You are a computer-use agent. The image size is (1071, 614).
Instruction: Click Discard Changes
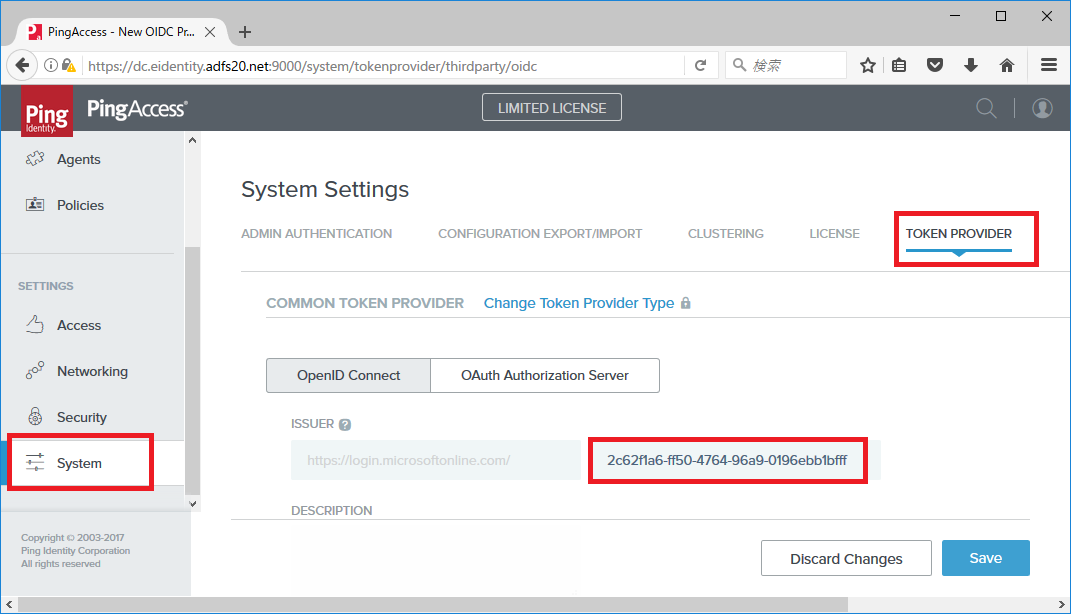[846, 558]
